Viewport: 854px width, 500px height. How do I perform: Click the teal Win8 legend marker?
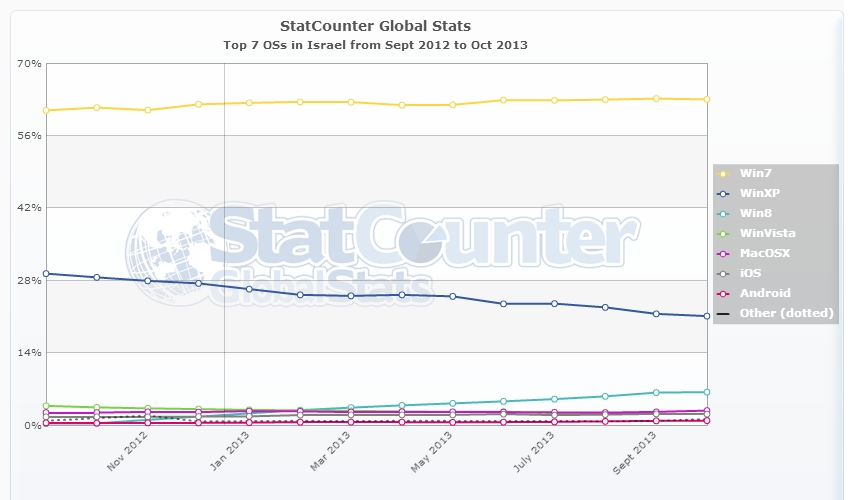point(724,213)
